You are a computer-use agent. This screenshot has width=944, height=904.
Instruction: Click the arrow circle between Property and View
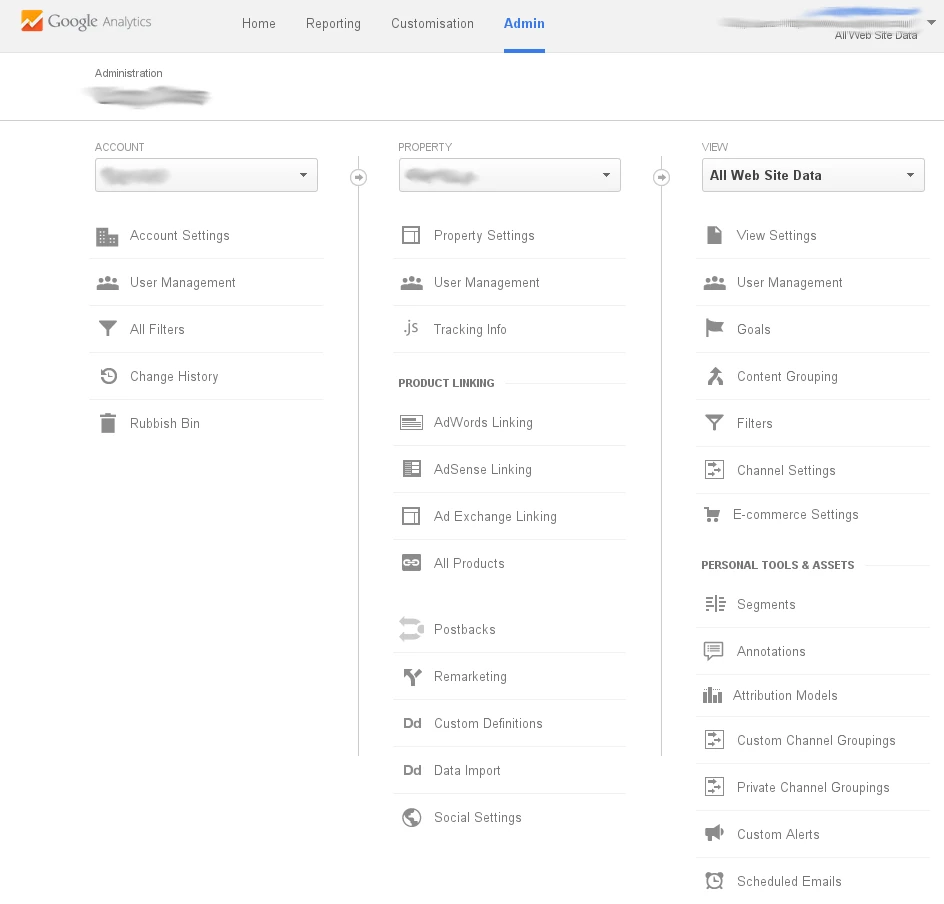click(x=662, y=178)
